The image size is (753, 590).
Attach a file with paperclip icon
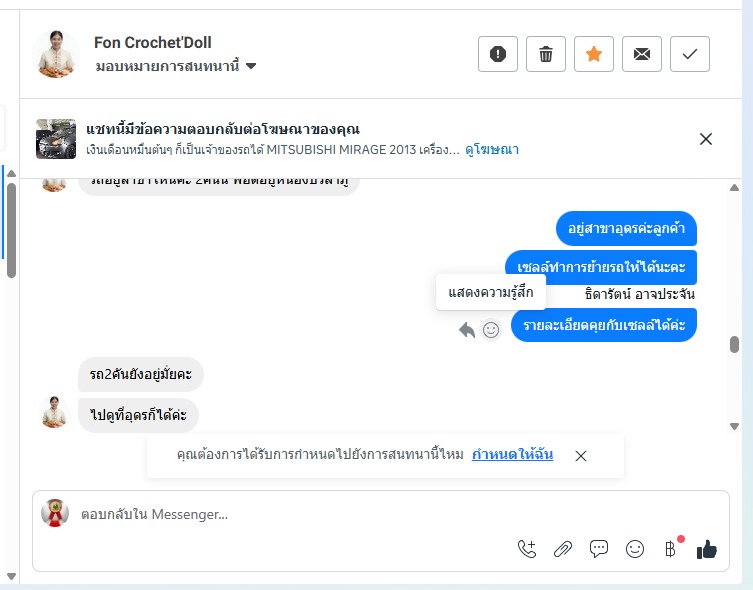pyautogui.click(x=563, y=549)
